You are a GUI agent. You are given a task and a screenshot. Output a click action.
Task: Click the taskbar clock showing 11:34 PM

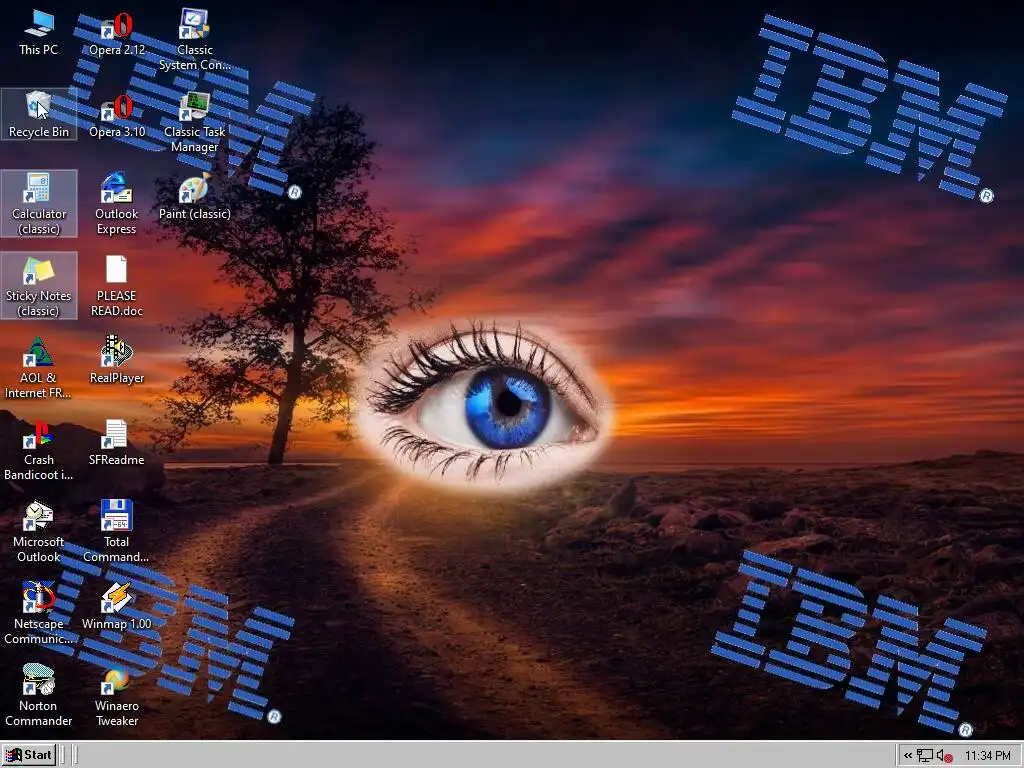[x=987, y=756]
